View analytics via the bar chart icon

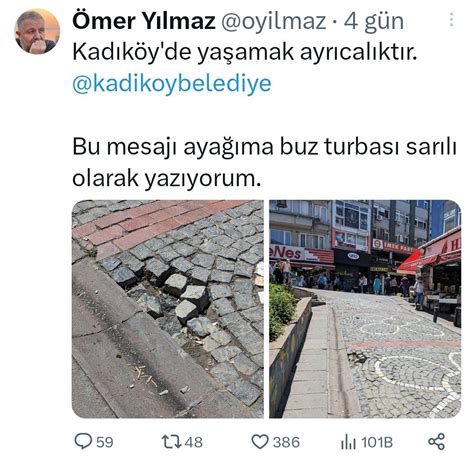click(x=348, y=442)
